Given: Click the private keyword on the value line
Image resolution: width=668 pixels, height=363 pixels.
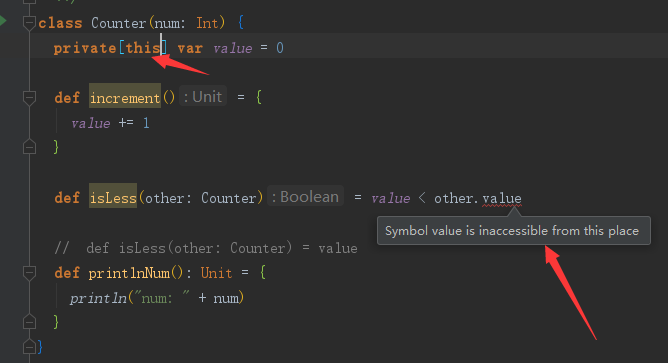Looking at the screenshot, I should [x=85, y=48].
